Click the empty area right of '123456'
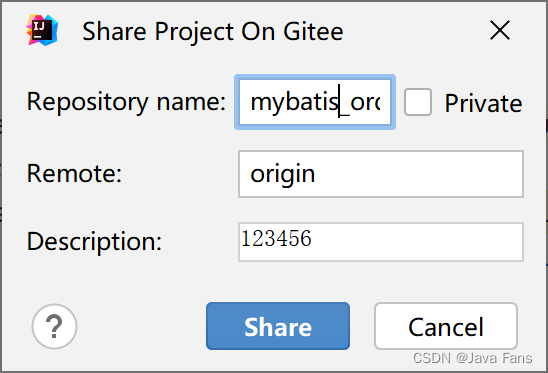Viewport: 548px width, 373px height. coord(416,242)
